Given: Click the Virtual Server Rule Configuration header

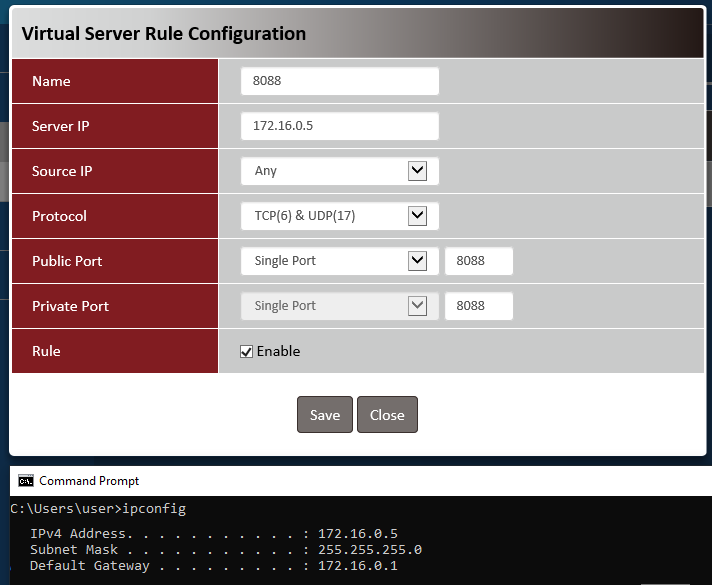Looking at the screenshot, I should 164,33.
